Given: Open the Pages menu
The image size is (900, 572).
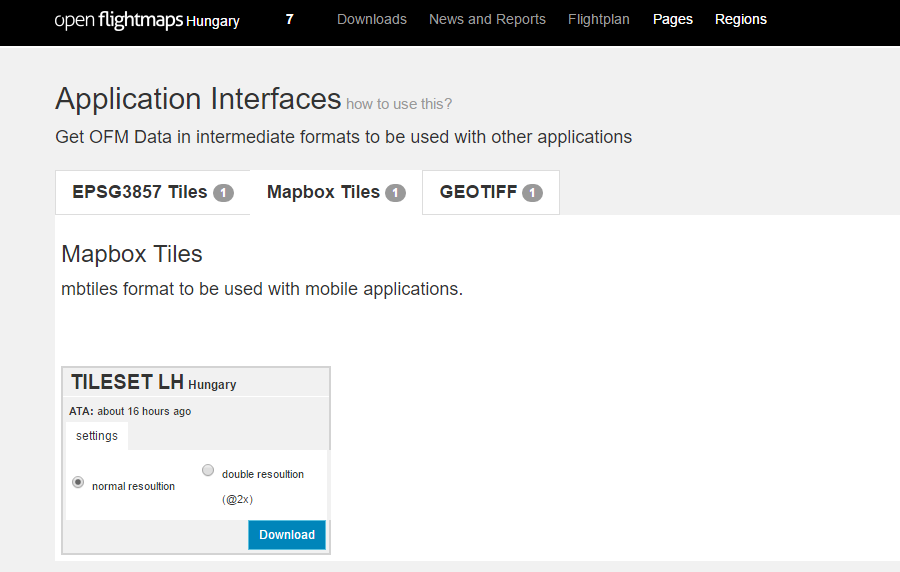Looking at the screenshot, I should [672, 19].
